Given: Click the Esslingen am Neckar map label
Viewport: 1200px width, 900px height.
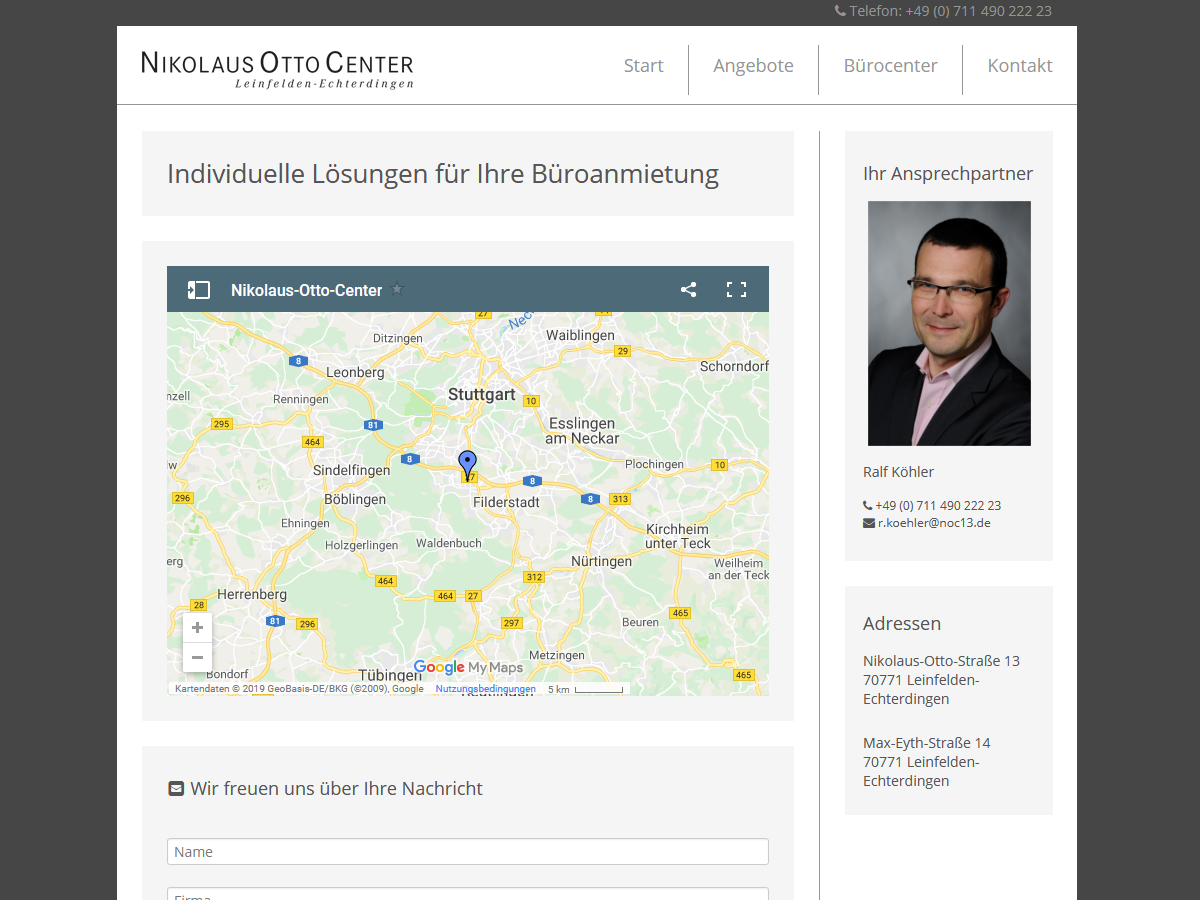Looking at the screenshot, I should (582, 431).
